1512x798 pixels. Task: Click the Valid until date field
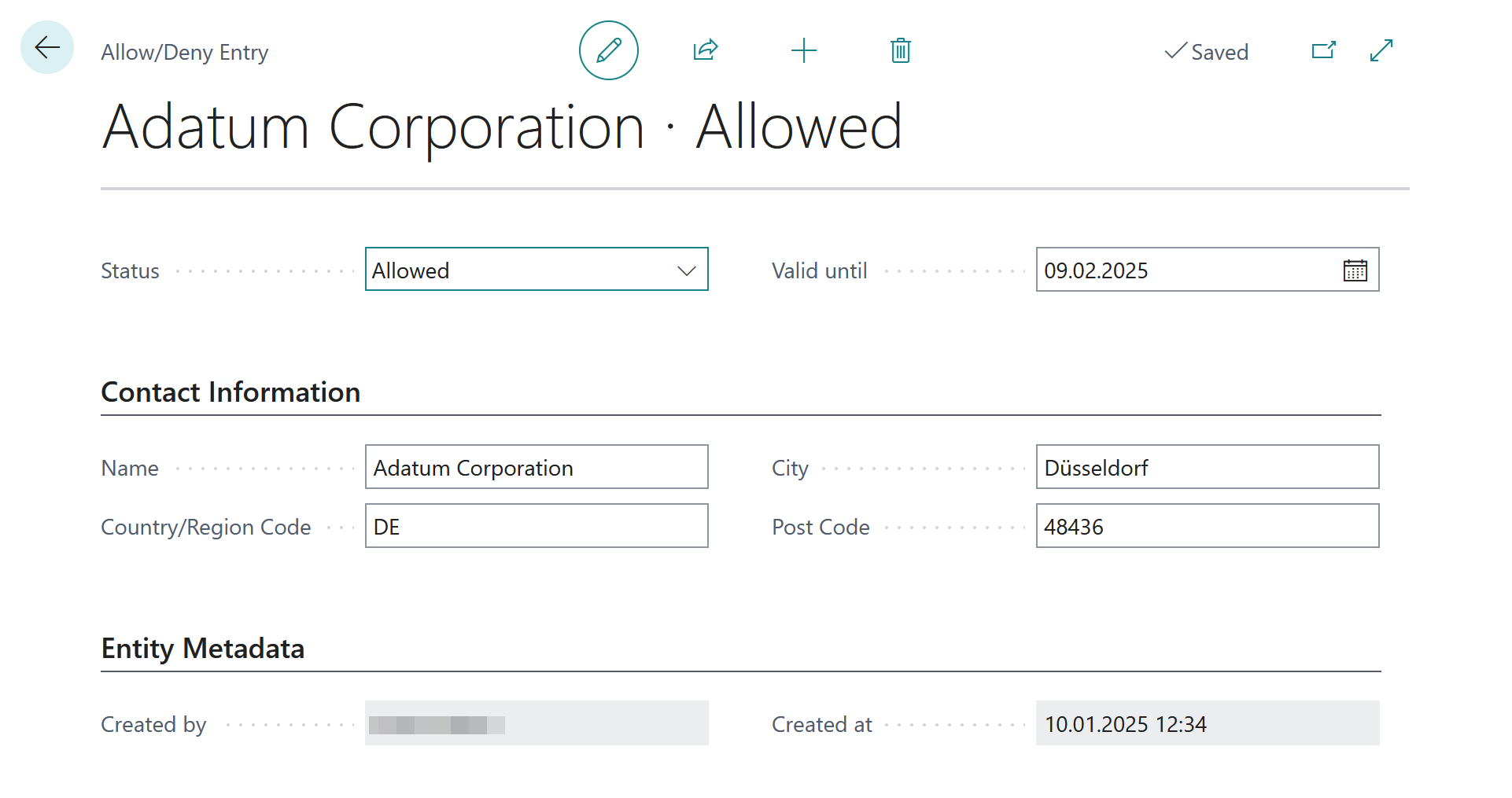(1208, 270)
